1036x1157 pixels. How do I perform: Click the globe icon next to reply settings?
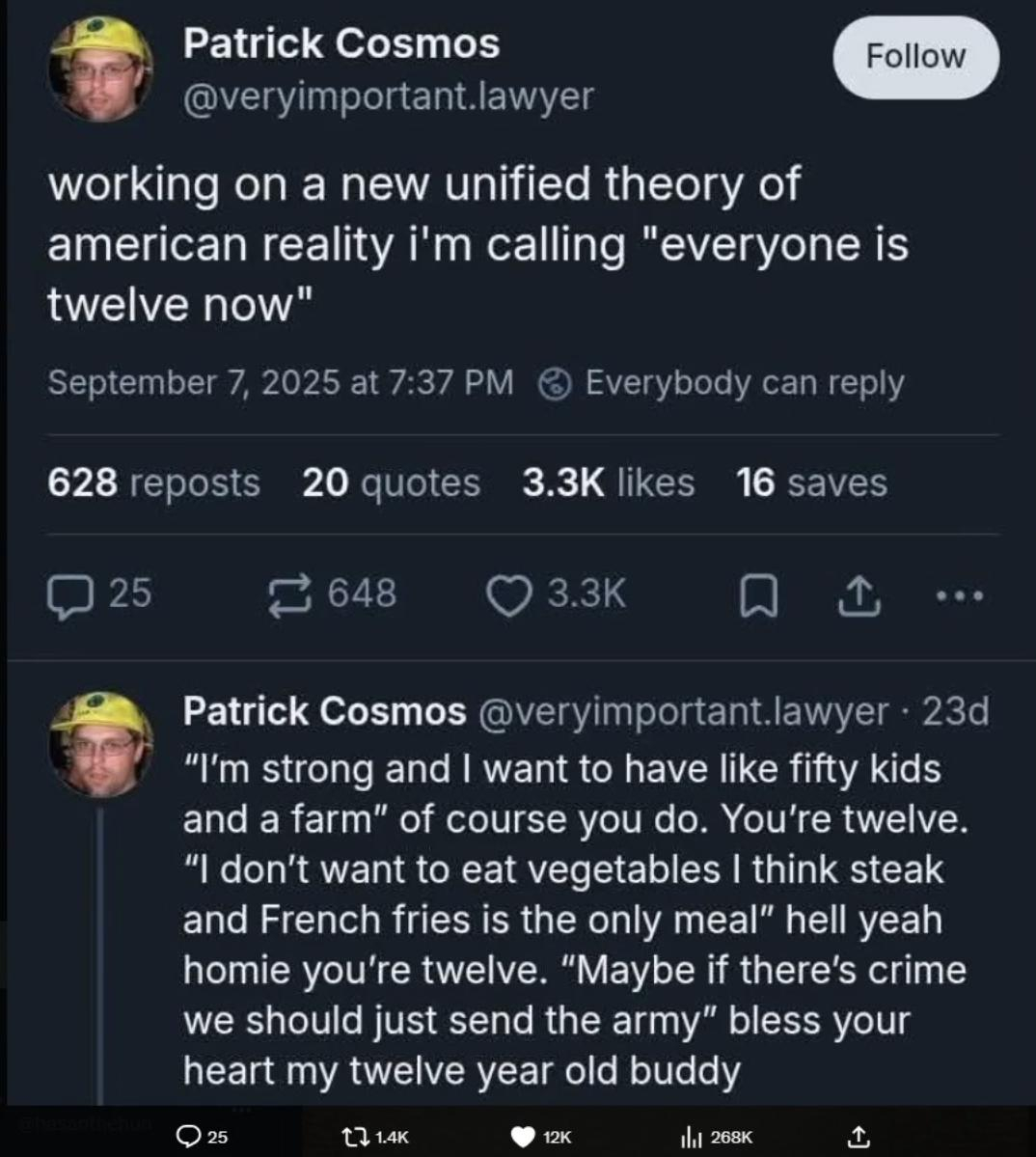click(555, 384)
